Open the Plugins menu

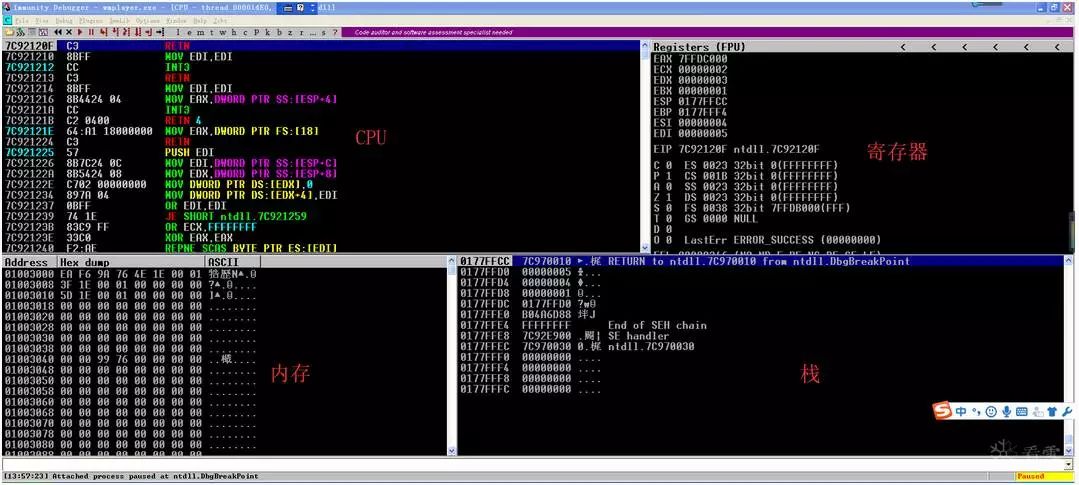91,21
